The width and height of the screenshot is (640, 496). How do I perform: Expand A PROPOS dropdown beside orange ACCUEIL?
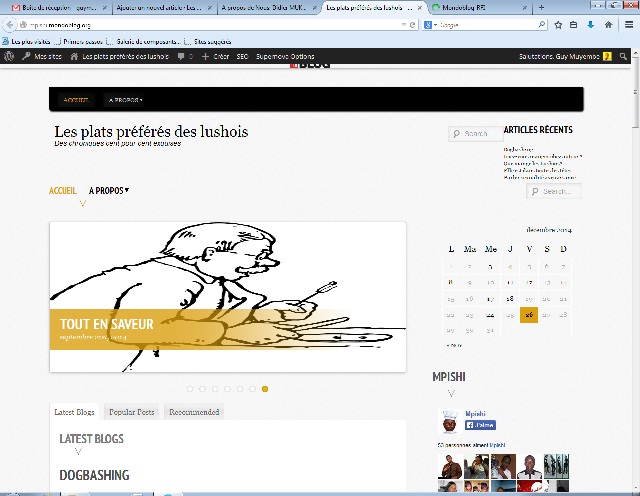[x=109, y=191]
